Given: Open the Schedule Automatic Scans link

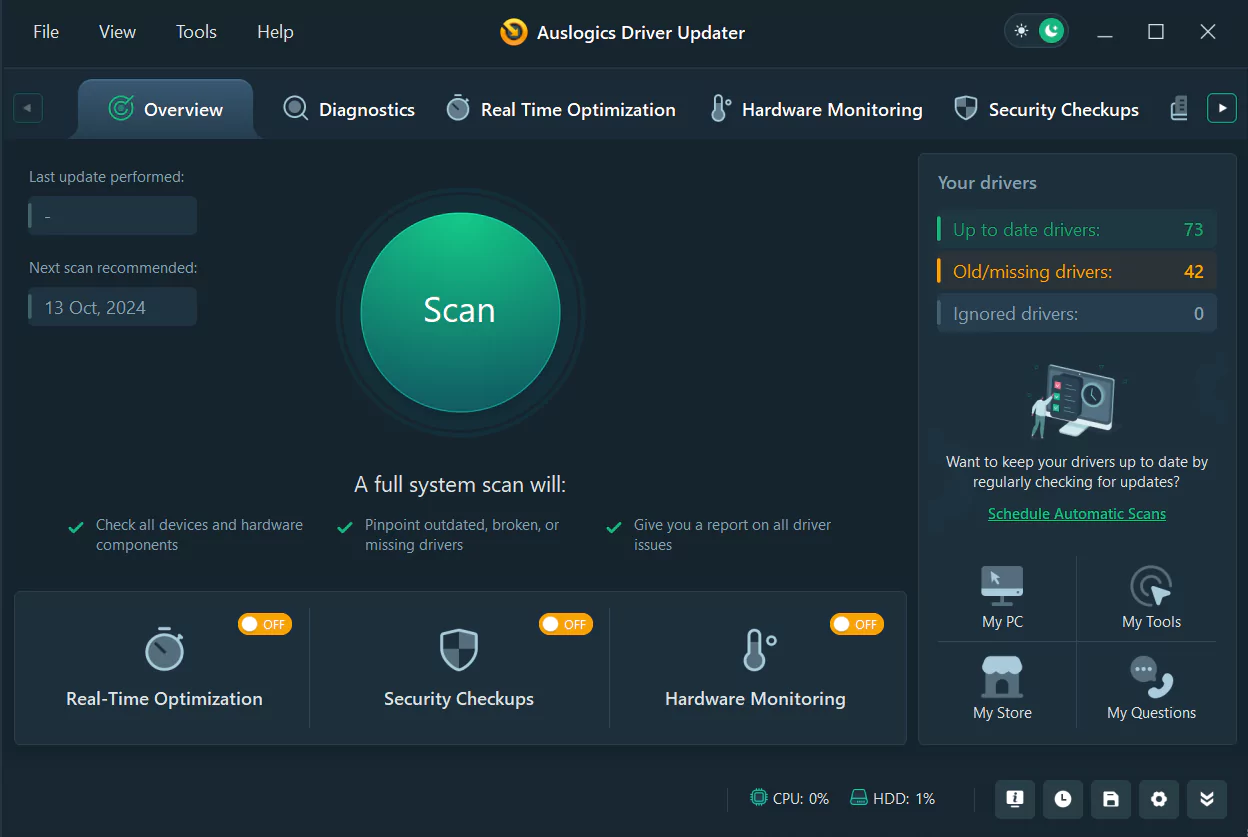Looking at the screenshot, I should (x=1076, y=513).
